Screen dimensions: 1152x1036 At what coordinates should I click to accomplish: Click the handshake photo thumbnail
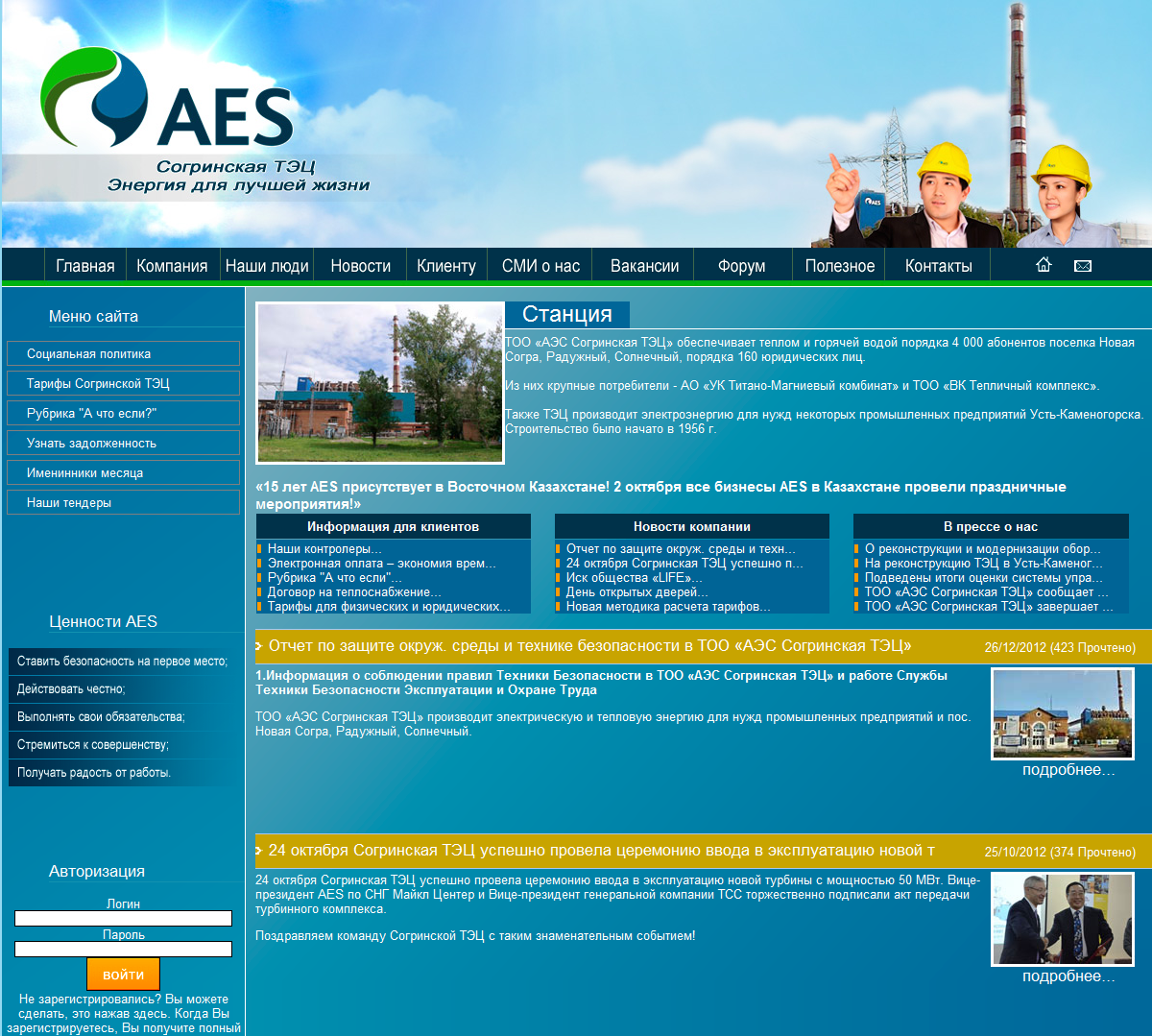[1063, 919]
